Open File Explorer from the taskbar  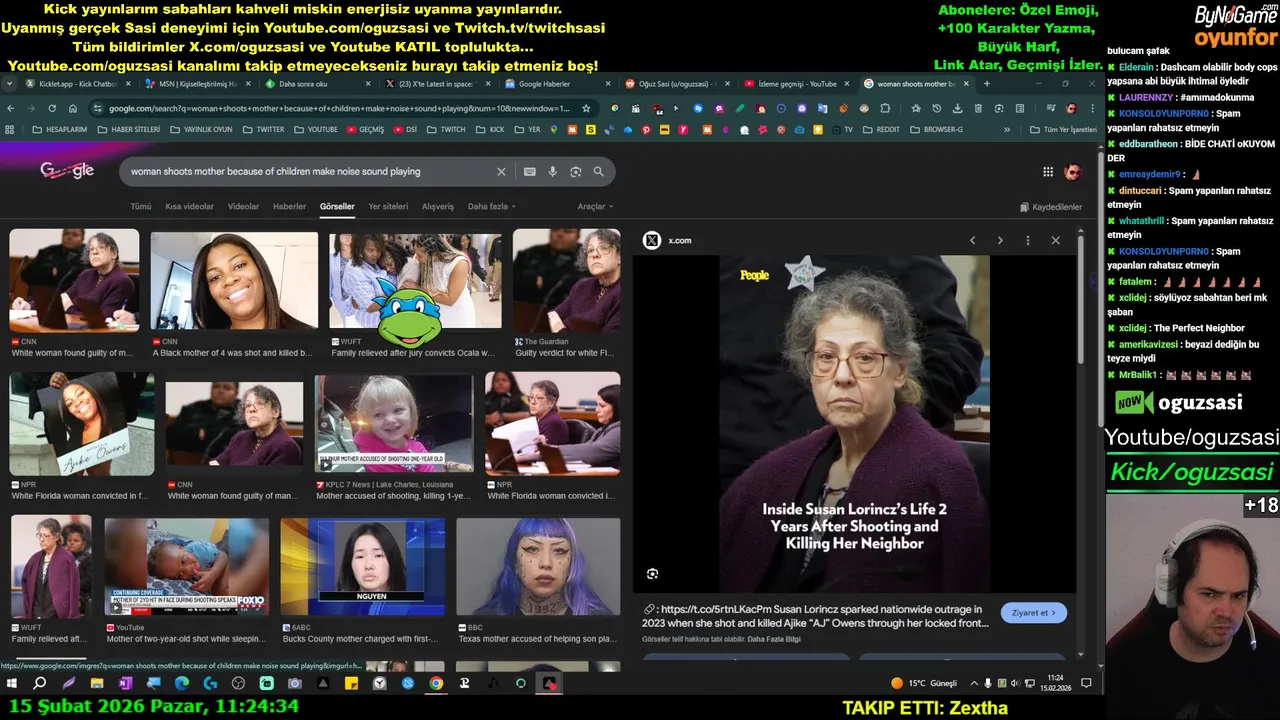coord(97,684)
